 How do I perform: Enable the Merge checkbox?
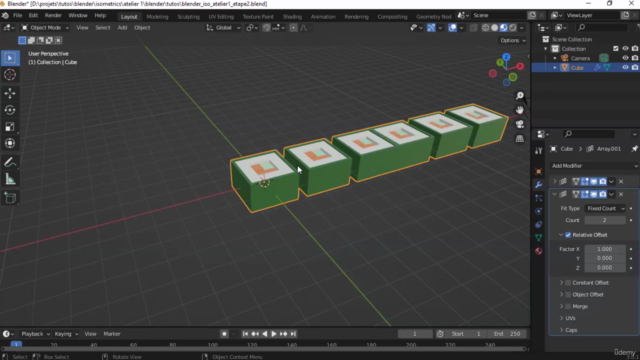pyautogui.click(x=568, y=307)
